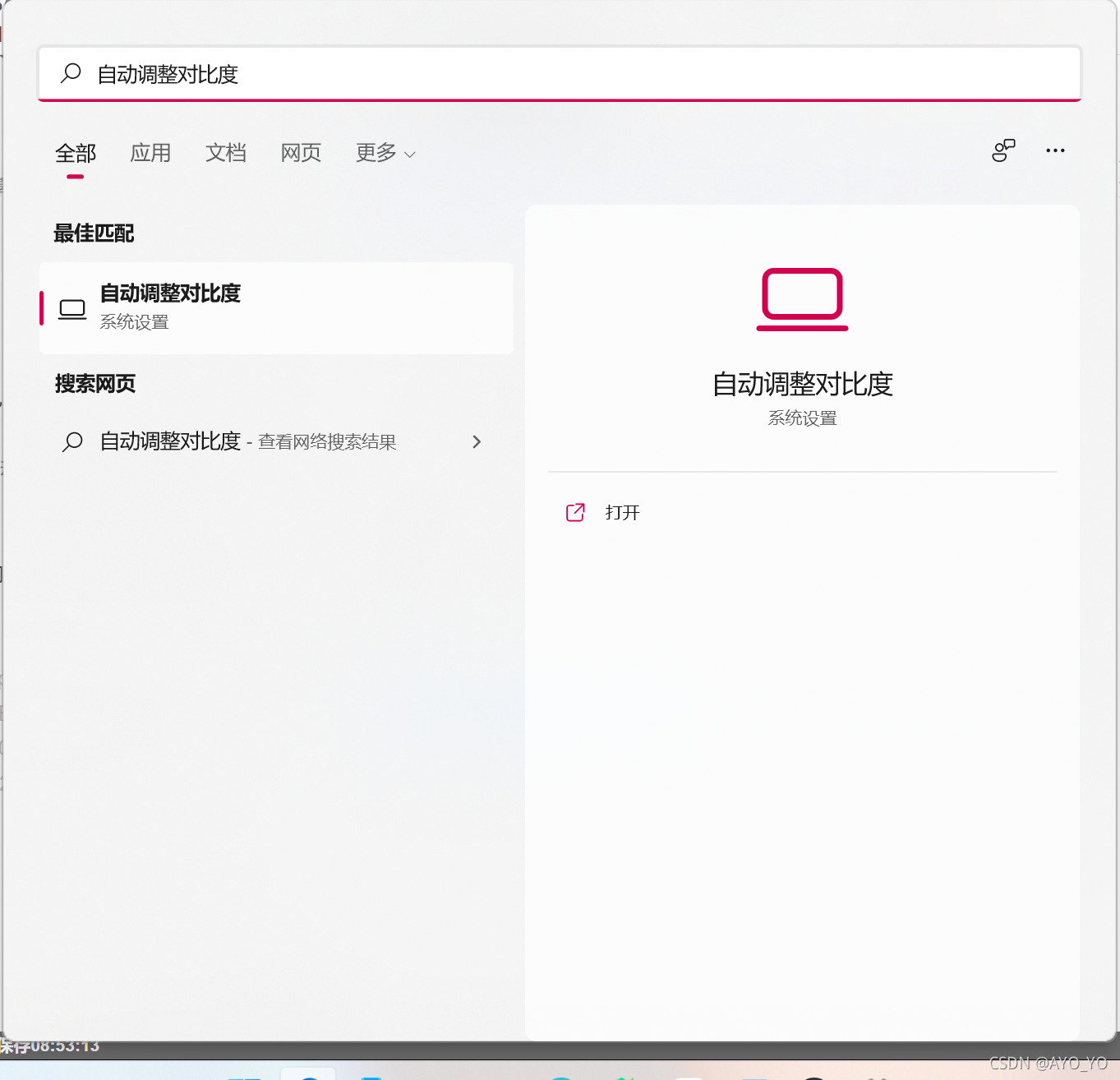Image resolution: width=1120 pixels, height=1080 pixels.
Task: Click the open external icon next to 打开
Action: pyautogui.click(x=575, y=513)
